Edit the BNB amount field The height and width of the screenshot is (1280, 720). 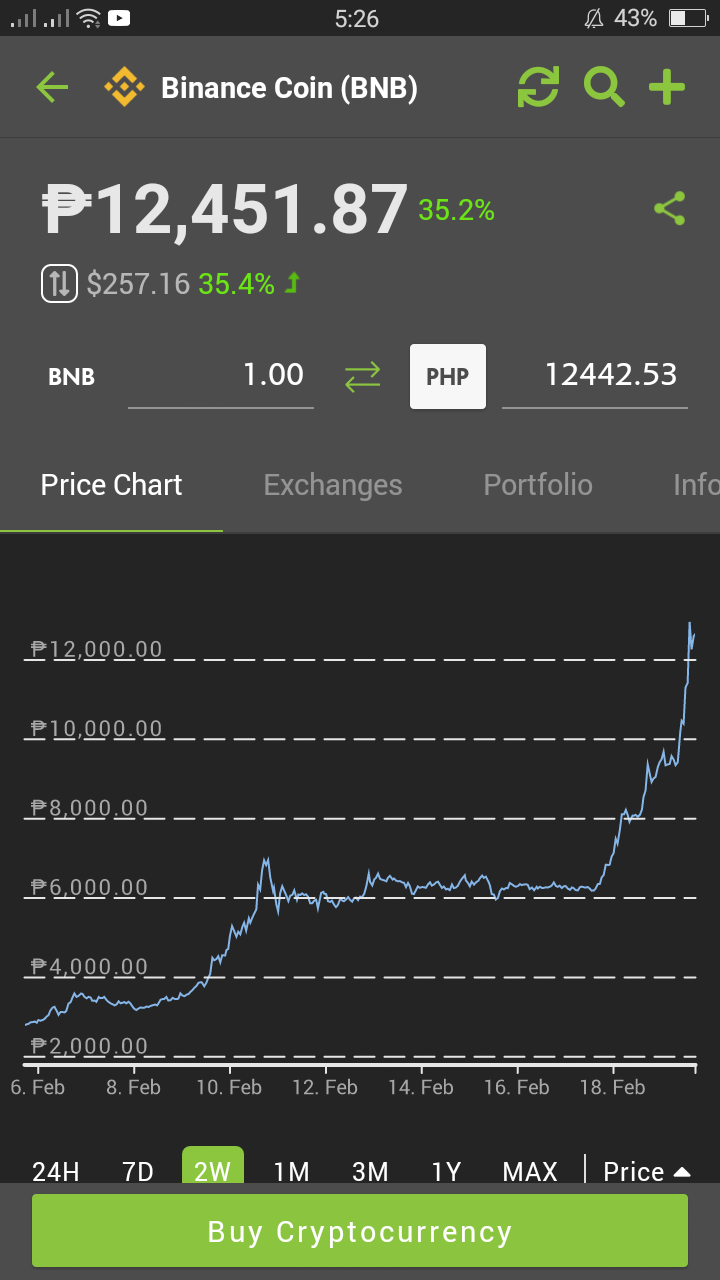click(221, 377)
